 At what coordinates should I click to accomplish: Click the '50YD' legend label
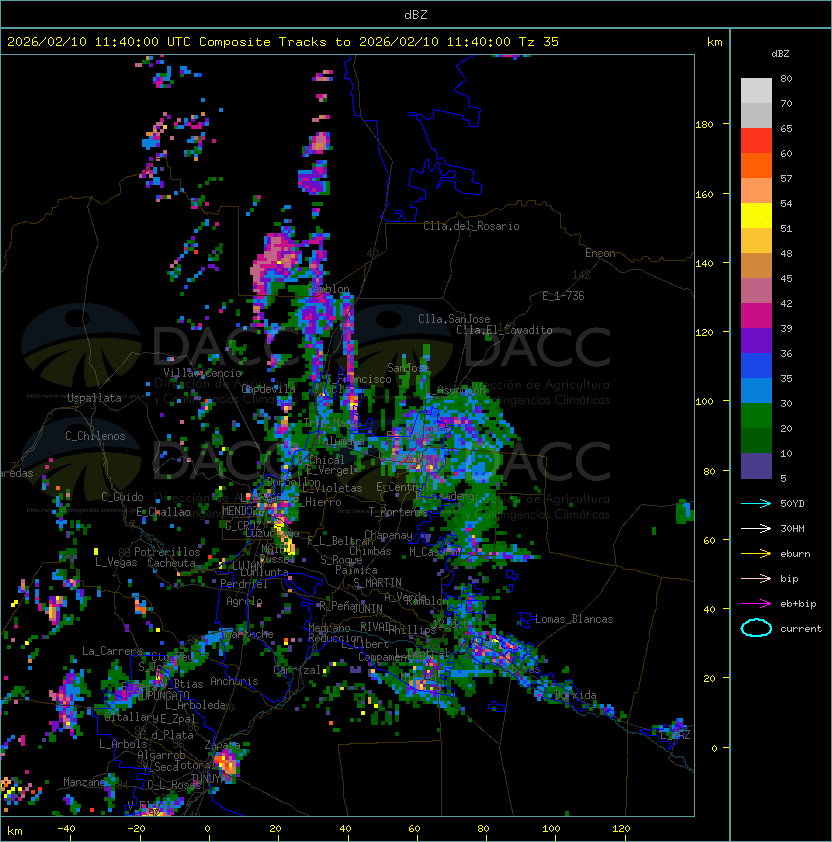click(x=792, y=503)
